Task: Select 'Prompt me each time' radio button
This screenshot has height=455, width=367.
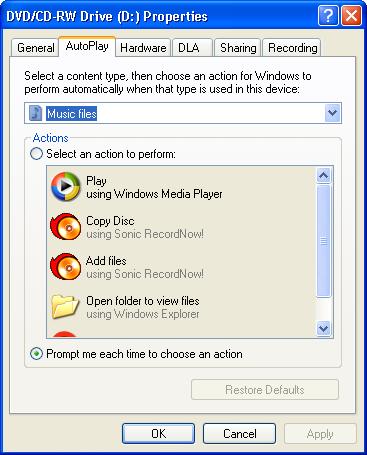Action: click(36, 354)
